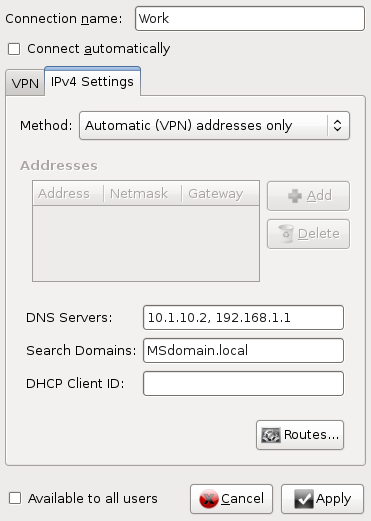Open the Method dropdown list
This screenshot has height=521, width=371.
pos(214,126)
